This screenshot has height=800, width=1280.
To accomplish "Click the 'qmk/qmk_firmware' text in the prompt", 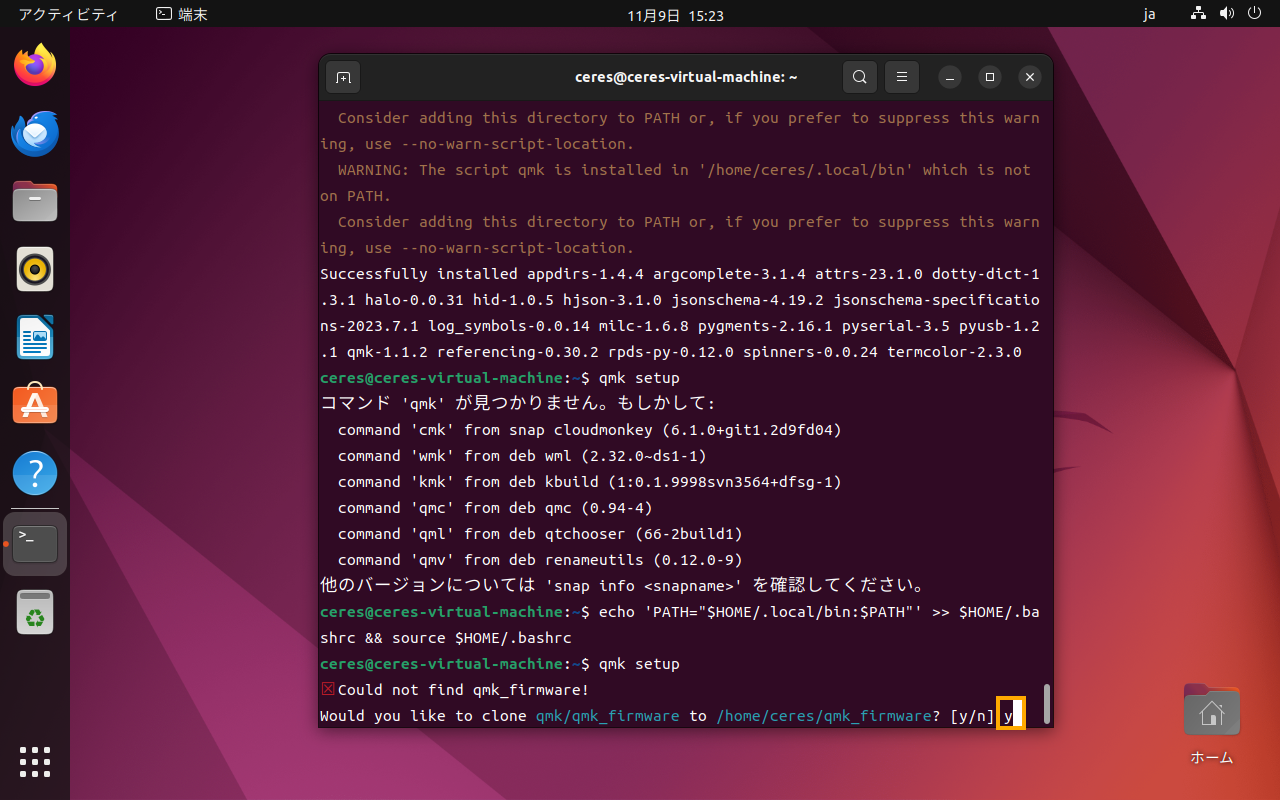I will click(607, 716).
